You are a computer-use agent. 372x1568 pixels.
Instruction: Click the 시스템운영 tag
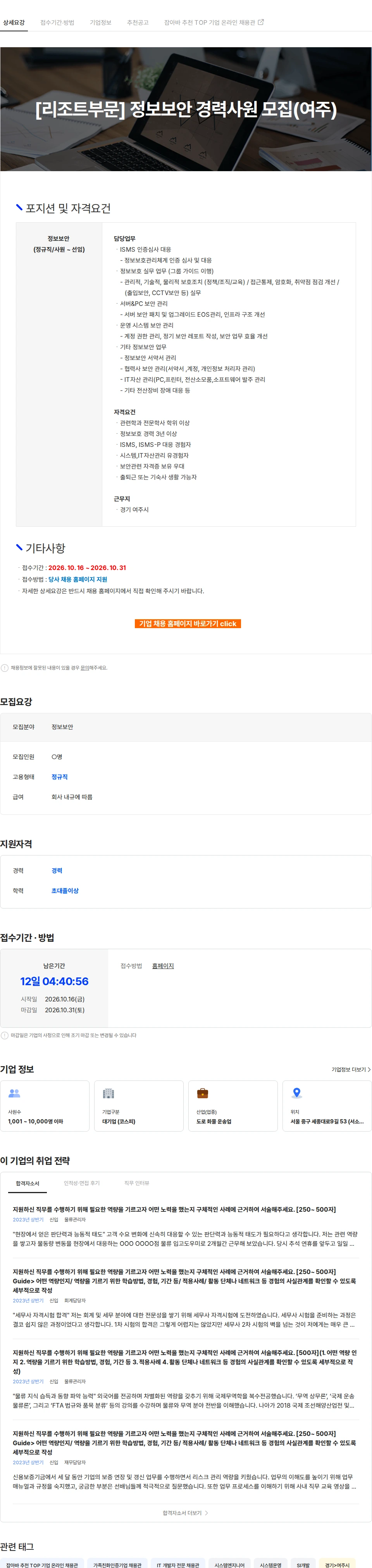(270, 1564)
